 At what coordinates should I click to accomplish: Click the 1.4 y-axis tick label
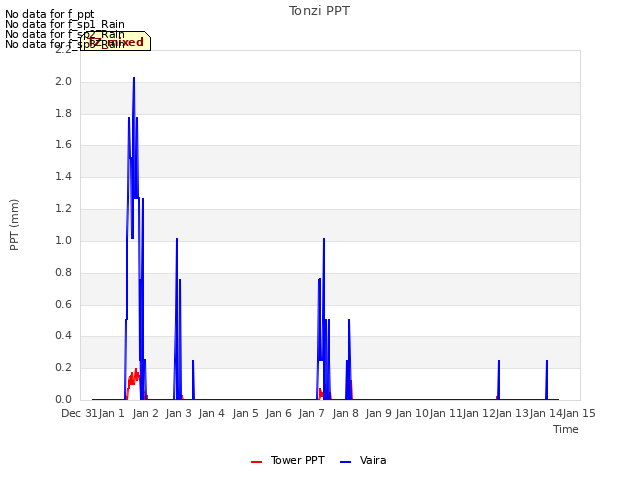tap(63, 176)
